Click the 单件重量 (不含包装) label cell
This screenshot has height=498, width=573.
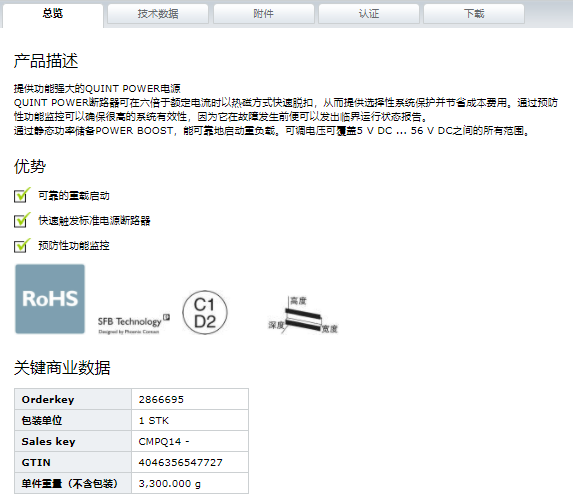click(73, 483)
